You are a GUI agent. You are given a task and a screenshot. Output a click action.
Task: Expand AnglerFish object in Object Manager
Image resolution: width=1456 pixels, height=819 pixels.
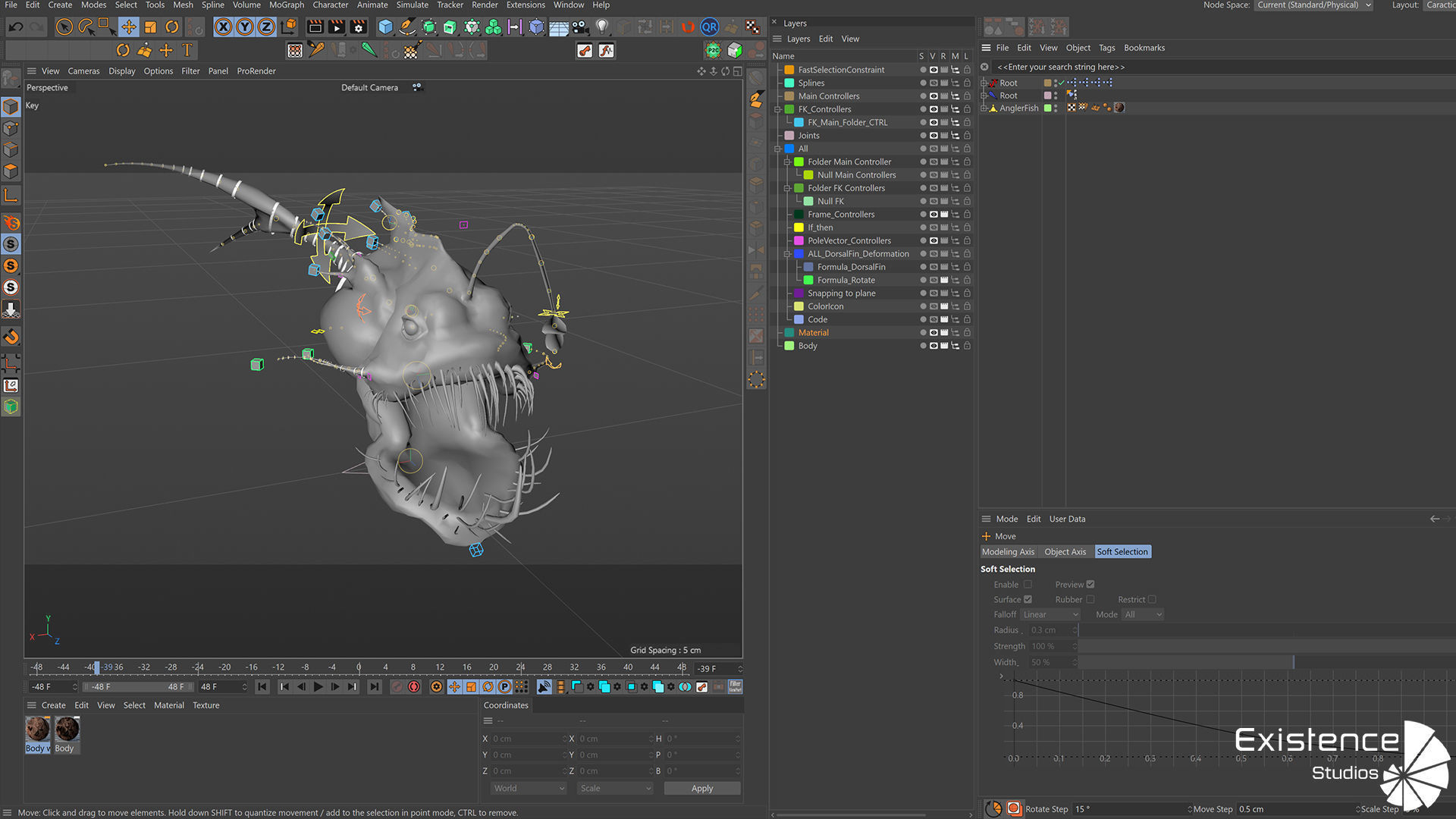coord(984,108)
